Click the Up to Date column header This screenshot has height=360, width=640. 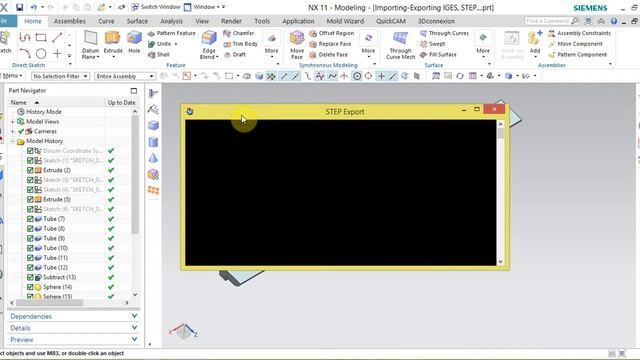click(121, 102)
